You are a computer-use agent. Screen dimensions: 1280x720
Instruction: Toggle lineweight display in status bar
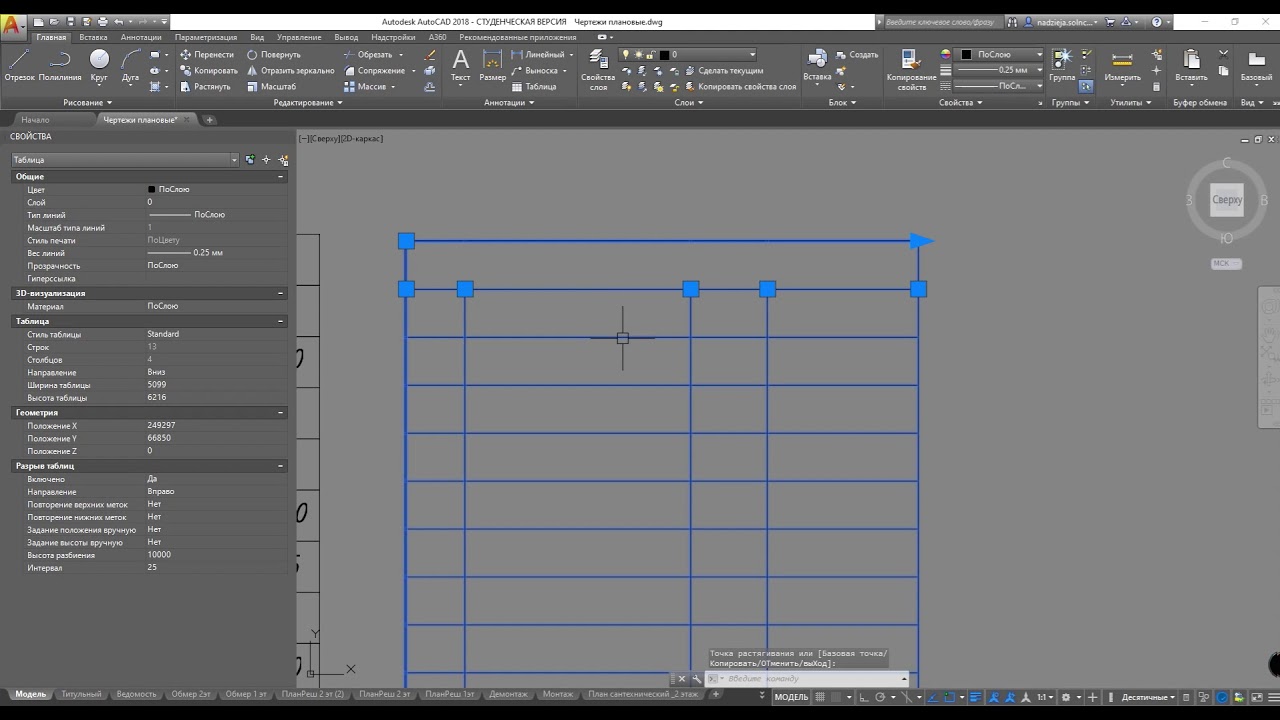[976, 697]
